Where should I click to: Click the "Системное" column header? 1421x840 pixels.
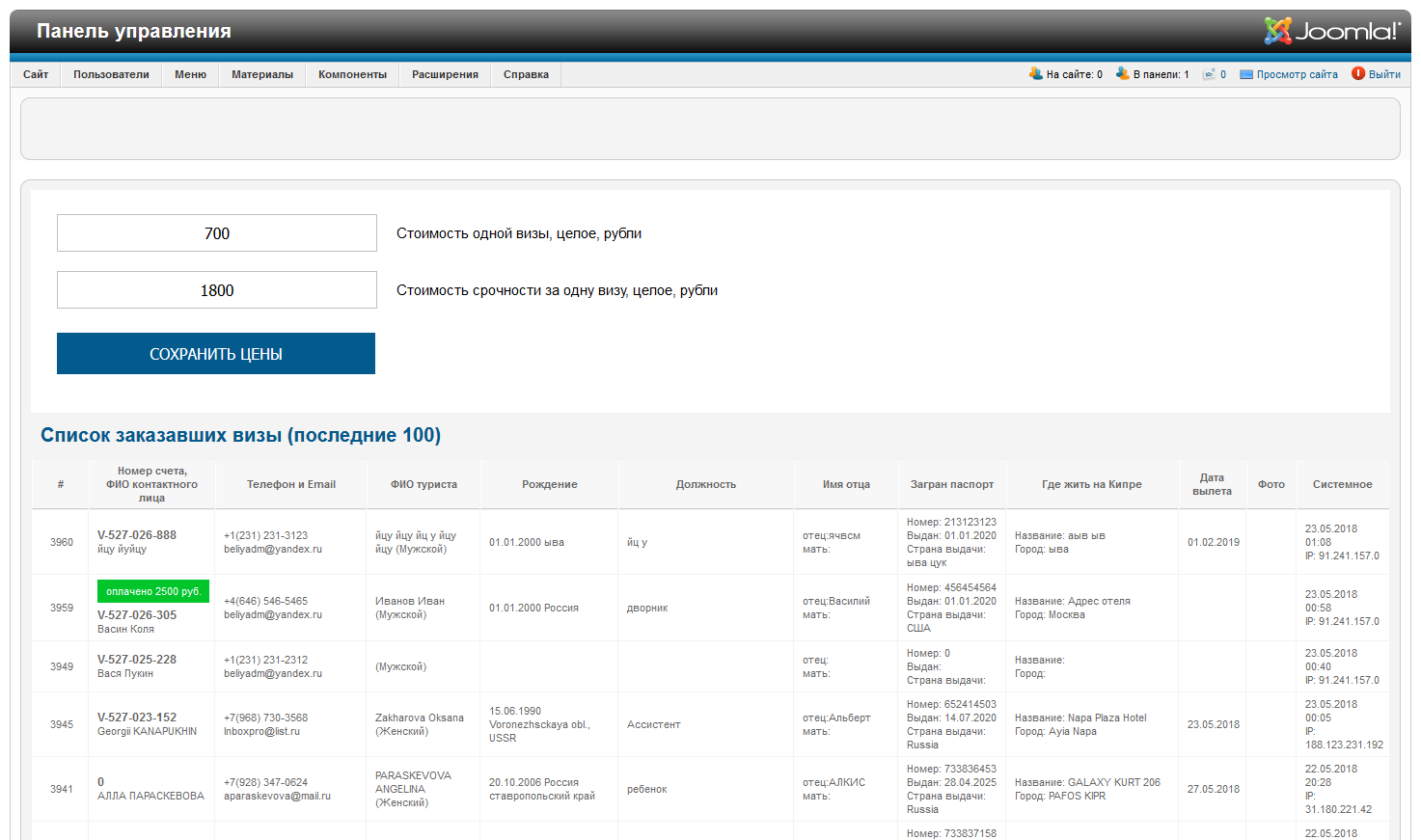coord(1343,484)
